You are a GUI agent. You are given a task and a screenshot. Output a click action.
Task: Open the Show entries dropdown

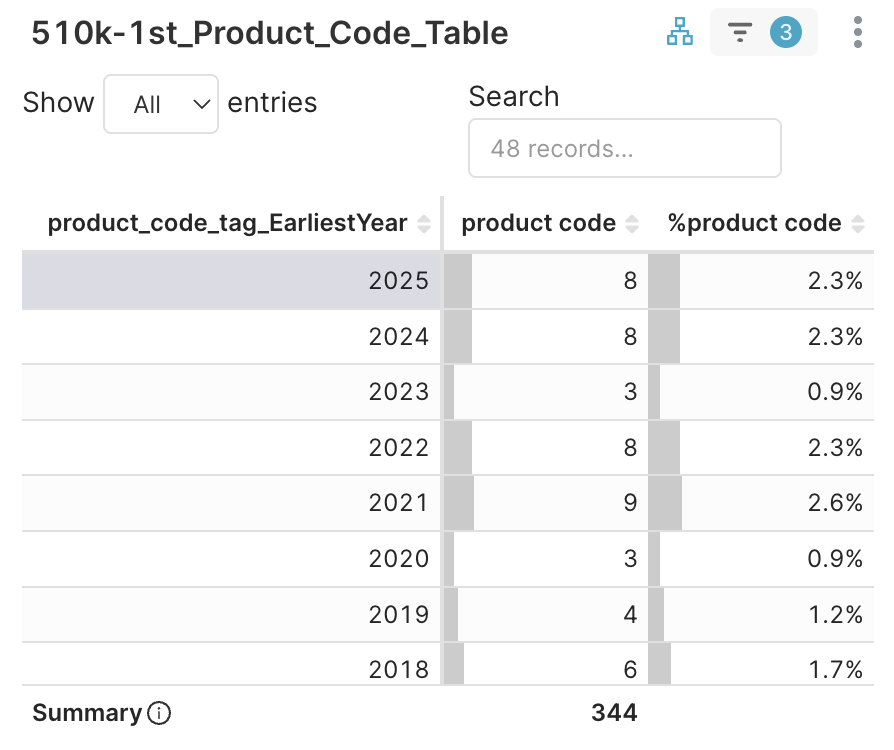click(x=161, y=104)
